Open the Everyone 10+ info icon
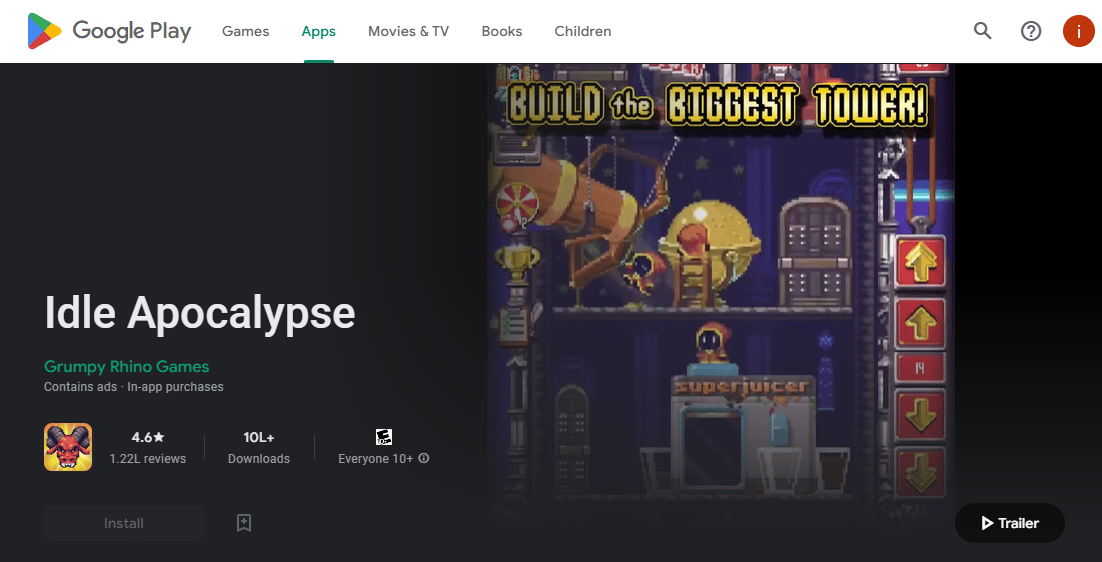Screen dimensions: 1102x562 tap(424, 458)
